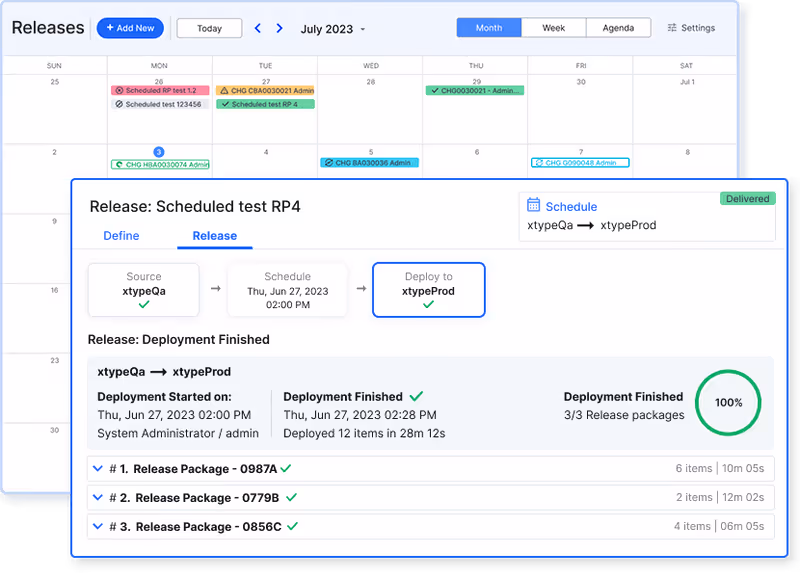Open the Scheduled test 123456 event
800x573 pixels.
pos(160,104)
